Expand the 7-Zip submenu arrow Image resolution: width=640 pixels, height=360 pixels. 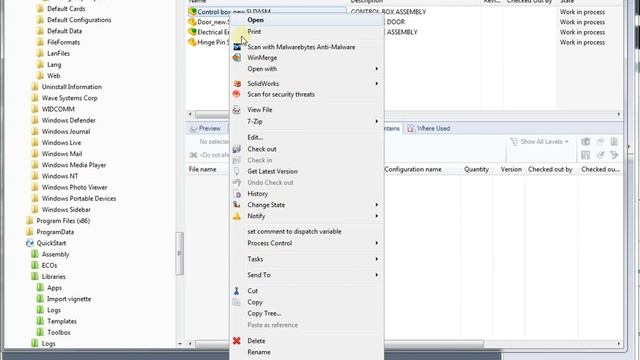tap(377, 121)
